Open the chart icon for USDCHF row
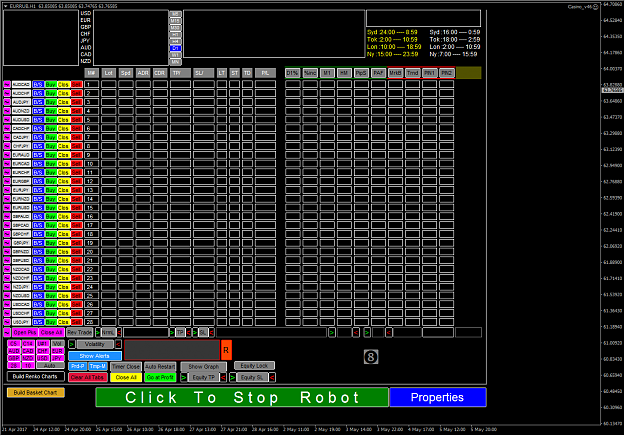Screen dimensions: 625x436 7,313
